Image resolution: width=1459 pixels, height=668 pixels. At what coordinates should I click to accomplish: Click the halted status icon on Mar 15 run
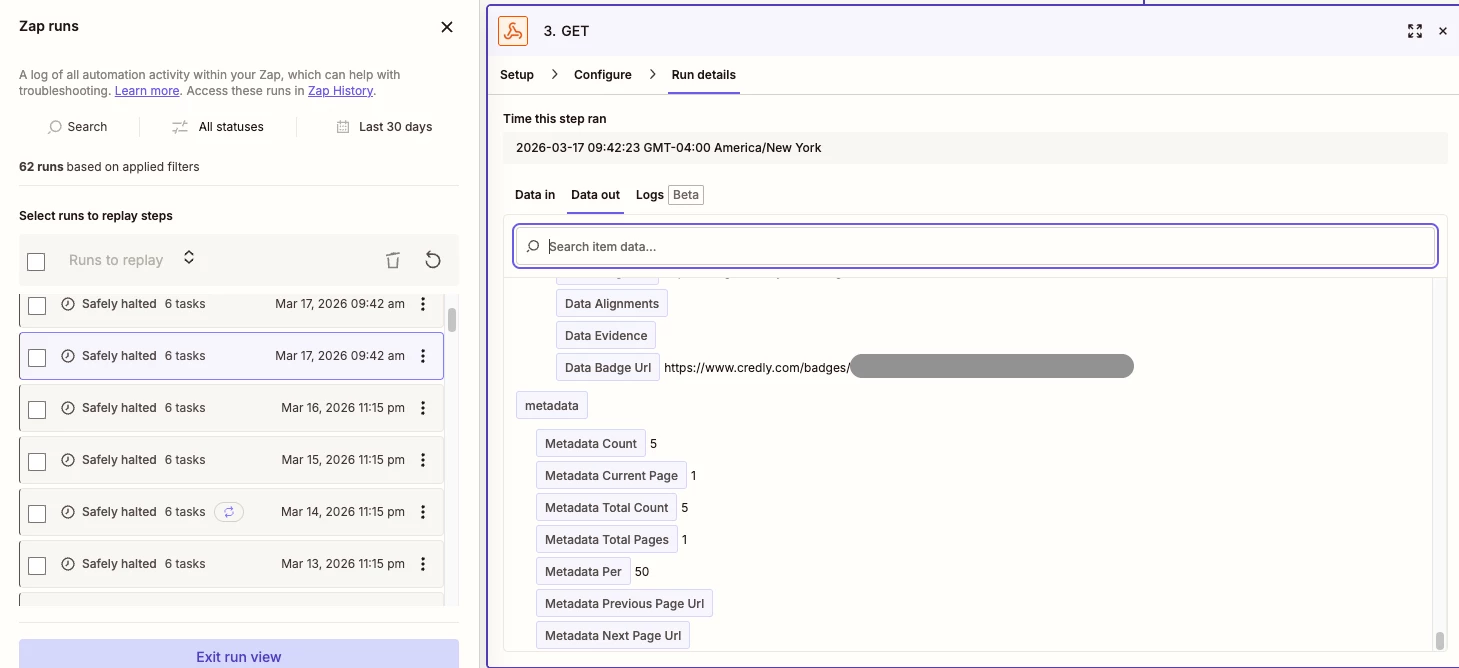(x=68, y=460)
